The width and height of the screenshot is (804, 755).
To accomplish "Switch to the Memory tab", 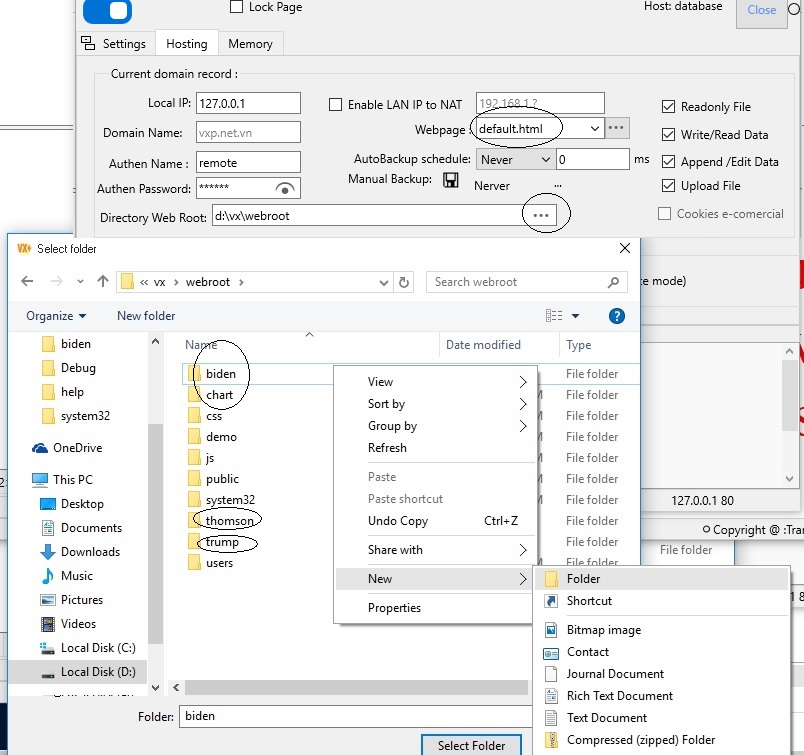I will 250,44.
